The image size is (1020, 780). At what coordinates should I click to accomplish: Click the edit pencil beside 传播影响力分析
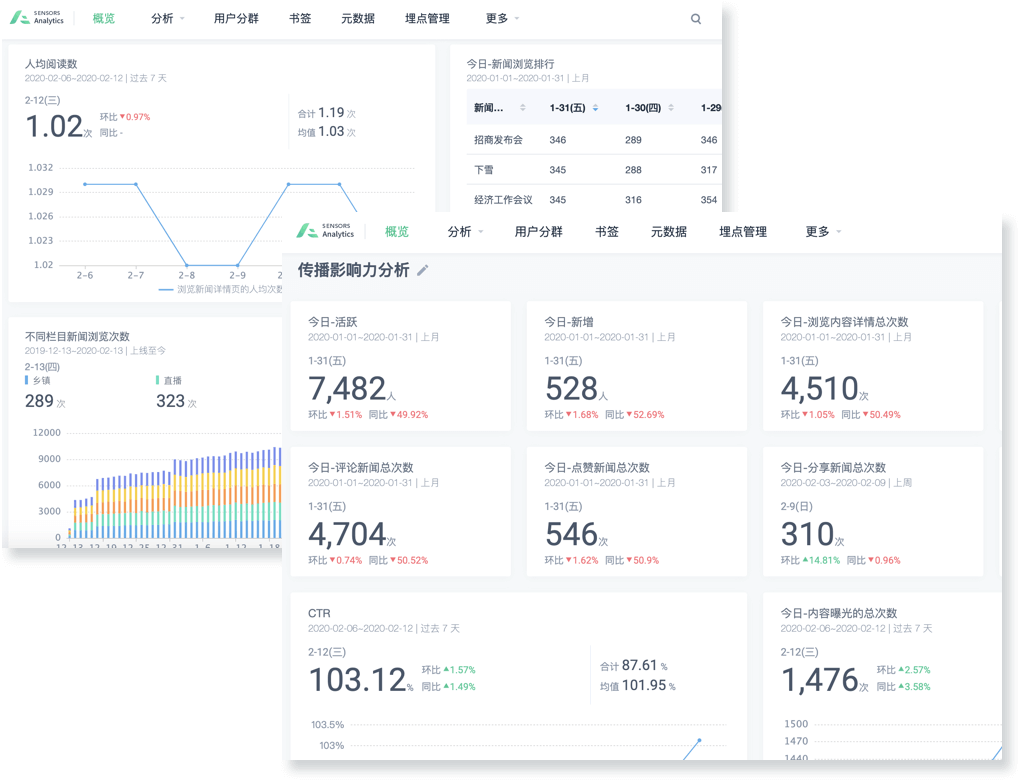point(423,270)
